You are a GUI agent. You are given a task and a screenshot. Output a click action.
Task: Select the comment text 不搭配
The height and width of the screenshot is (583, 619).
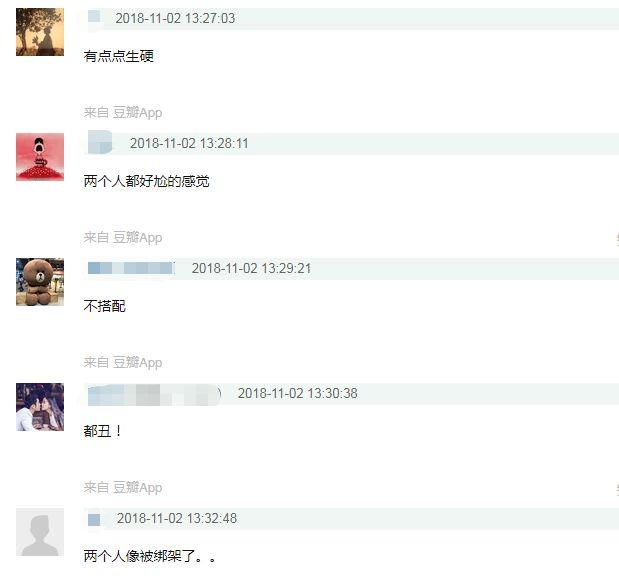[x=105, y=306]
